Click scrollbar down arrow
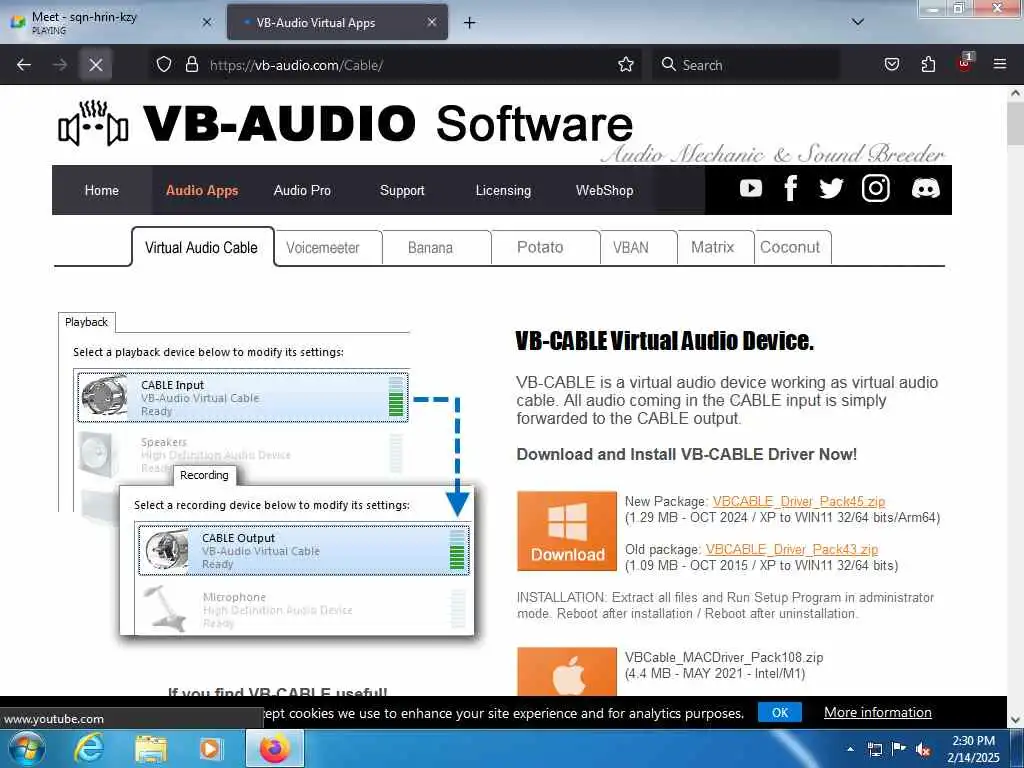This screenshot has height=768, width=1024. click(1015, 720)
